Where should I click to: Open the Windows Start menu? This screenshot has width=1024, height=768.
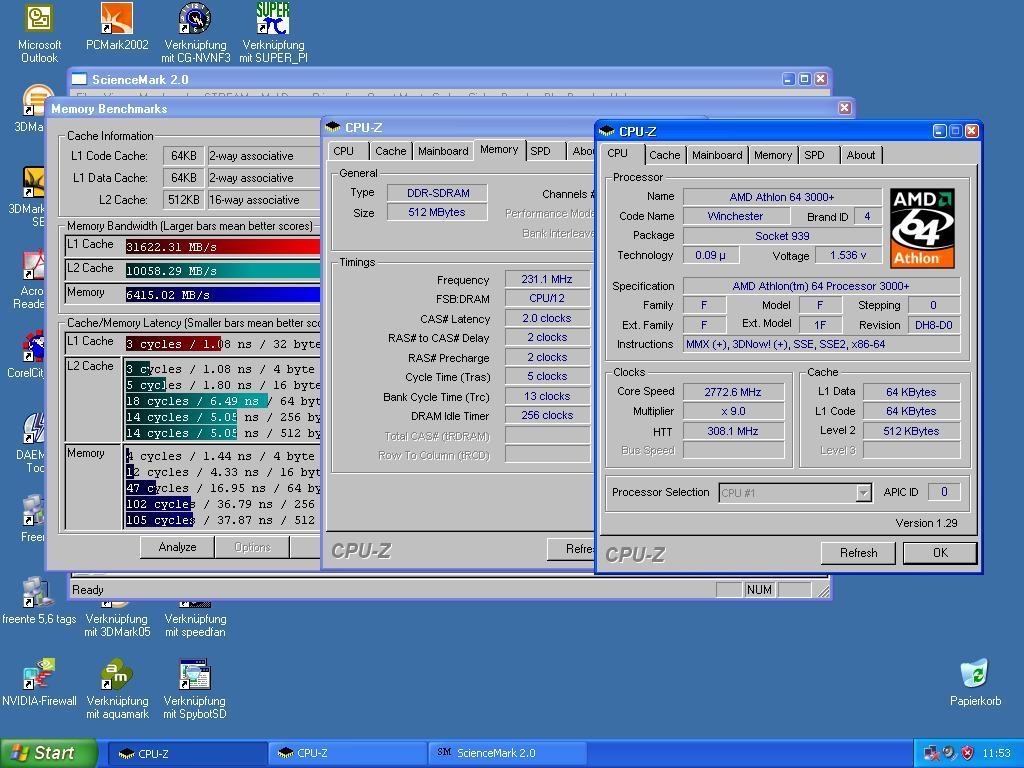point(49,753)
